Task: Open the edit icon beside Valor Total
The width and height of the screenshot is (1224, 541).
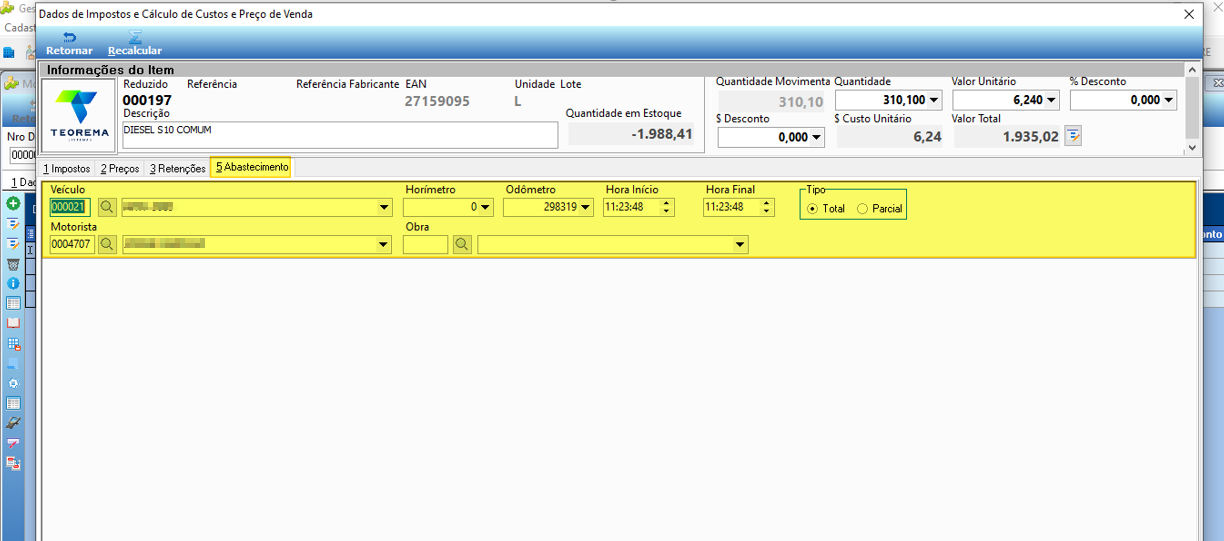Action: point(1073,136)
